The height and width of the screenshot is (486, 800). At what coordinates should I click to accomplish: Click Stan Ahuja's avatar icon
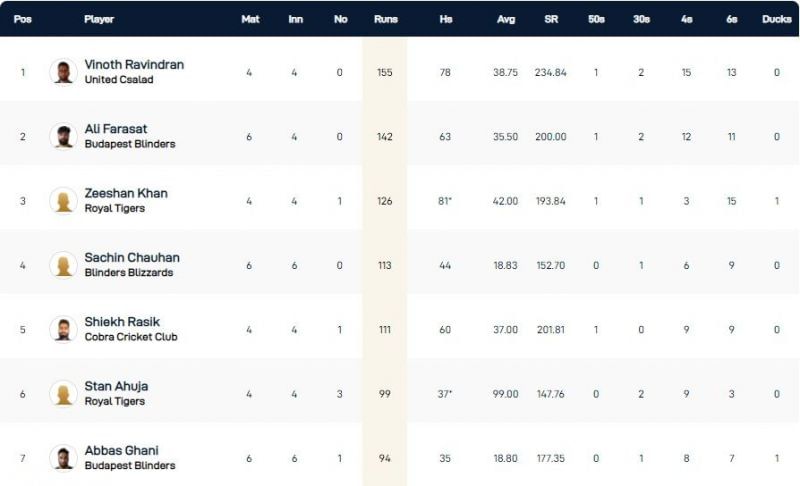(63, 393)
